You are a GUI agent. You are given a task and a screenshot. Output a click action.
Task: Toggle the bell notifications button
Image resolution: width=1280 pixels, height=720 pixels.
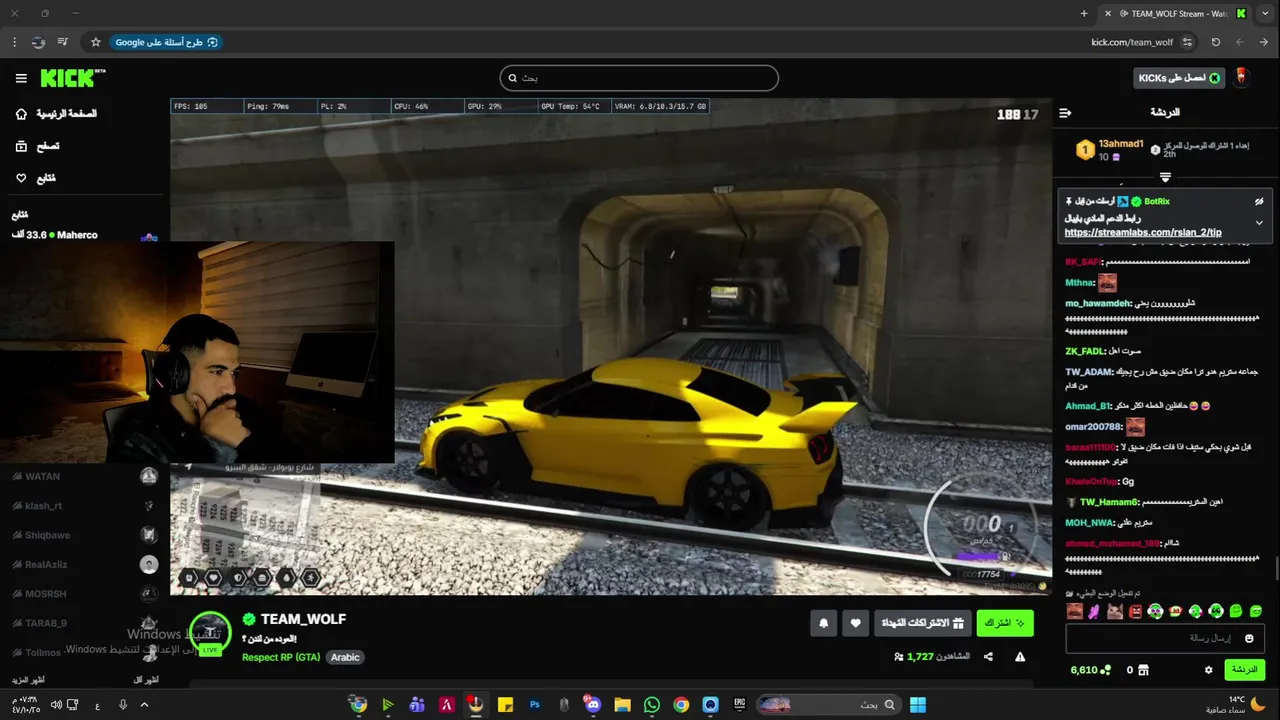[824, 623]
